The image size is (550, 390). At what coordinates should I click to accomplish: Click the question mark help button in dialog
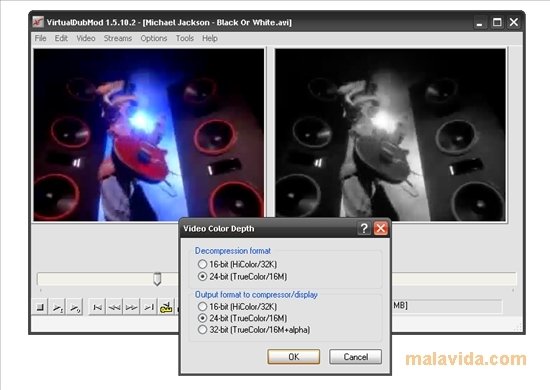pyautogui.click(x=364, y=228)
